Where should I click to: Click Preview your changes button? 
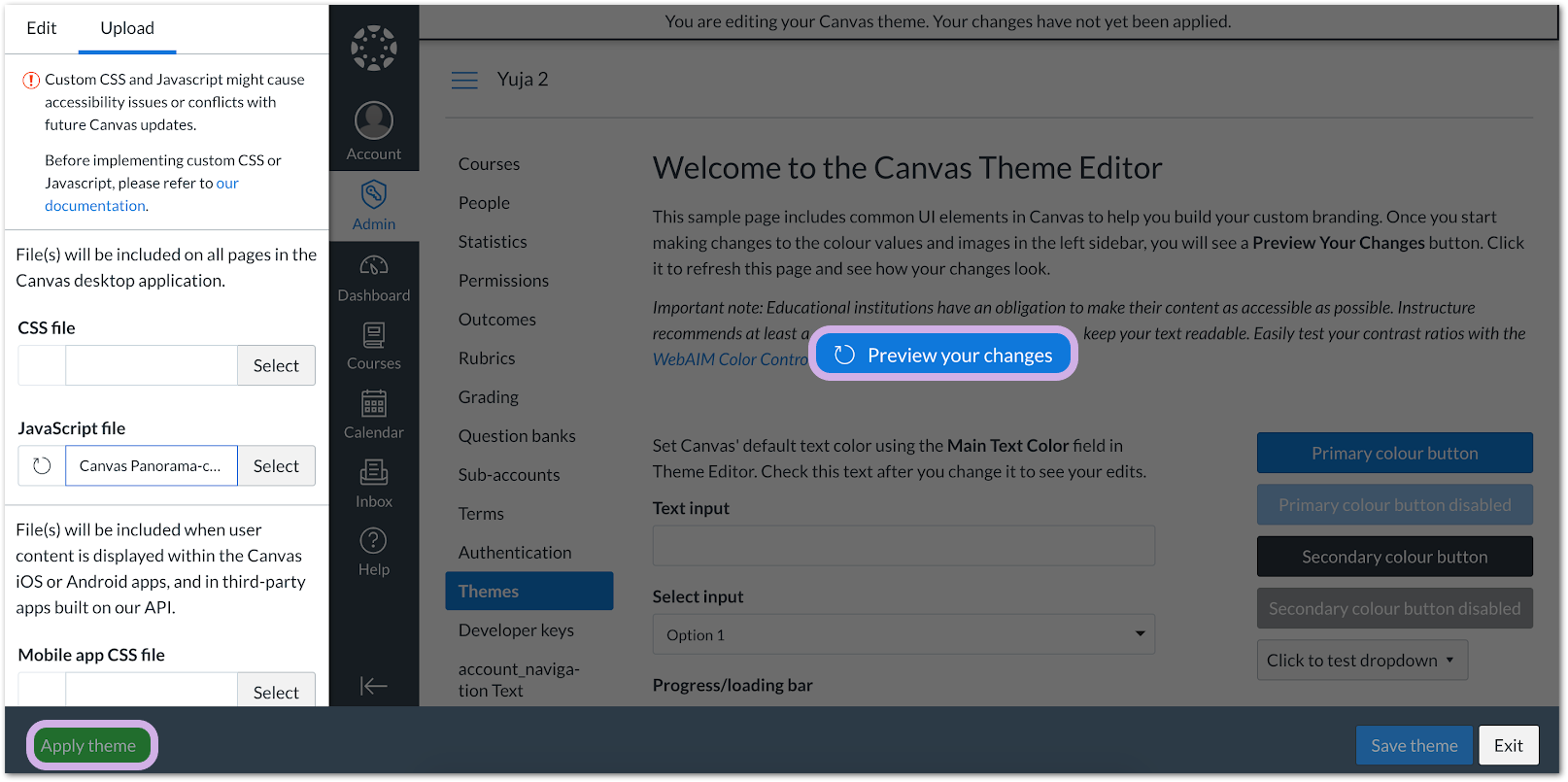click(943, 356)
